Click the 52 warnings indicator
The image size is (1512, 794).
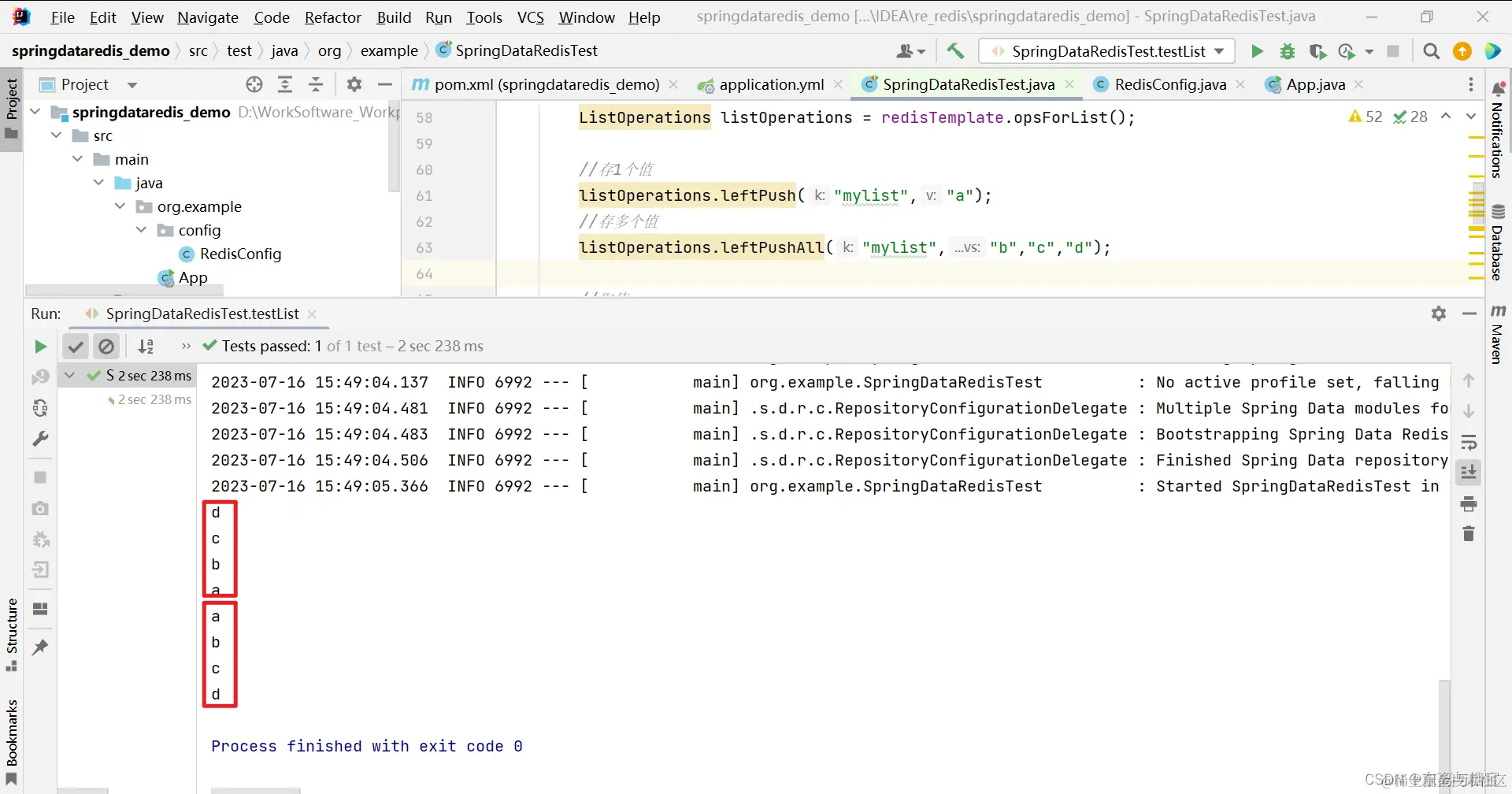tap(1366, 117)
